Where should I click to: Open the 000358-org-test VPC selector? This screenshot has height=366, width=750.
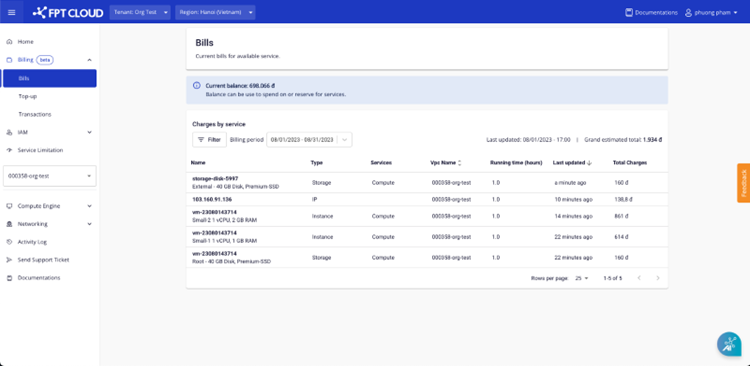coord(50,176)
